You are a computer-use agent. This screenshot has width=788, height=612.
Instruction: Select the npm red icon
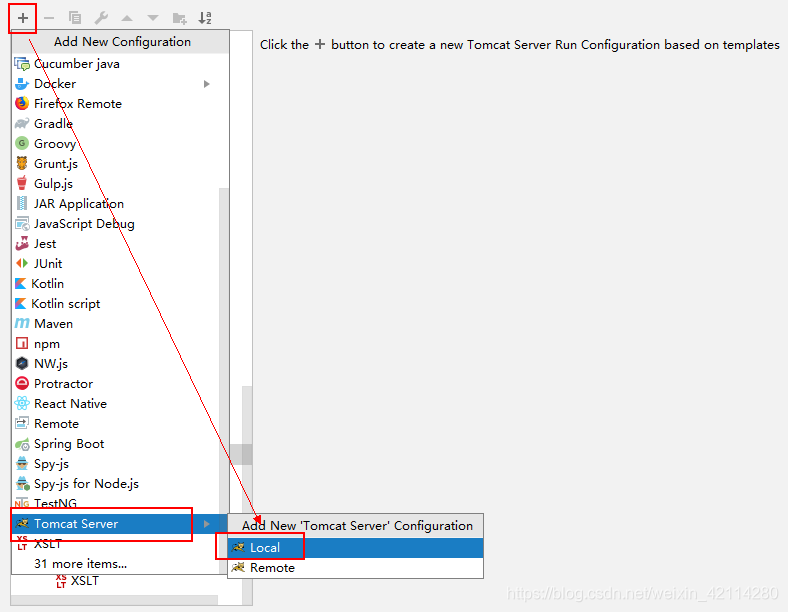tap(22, 344)
